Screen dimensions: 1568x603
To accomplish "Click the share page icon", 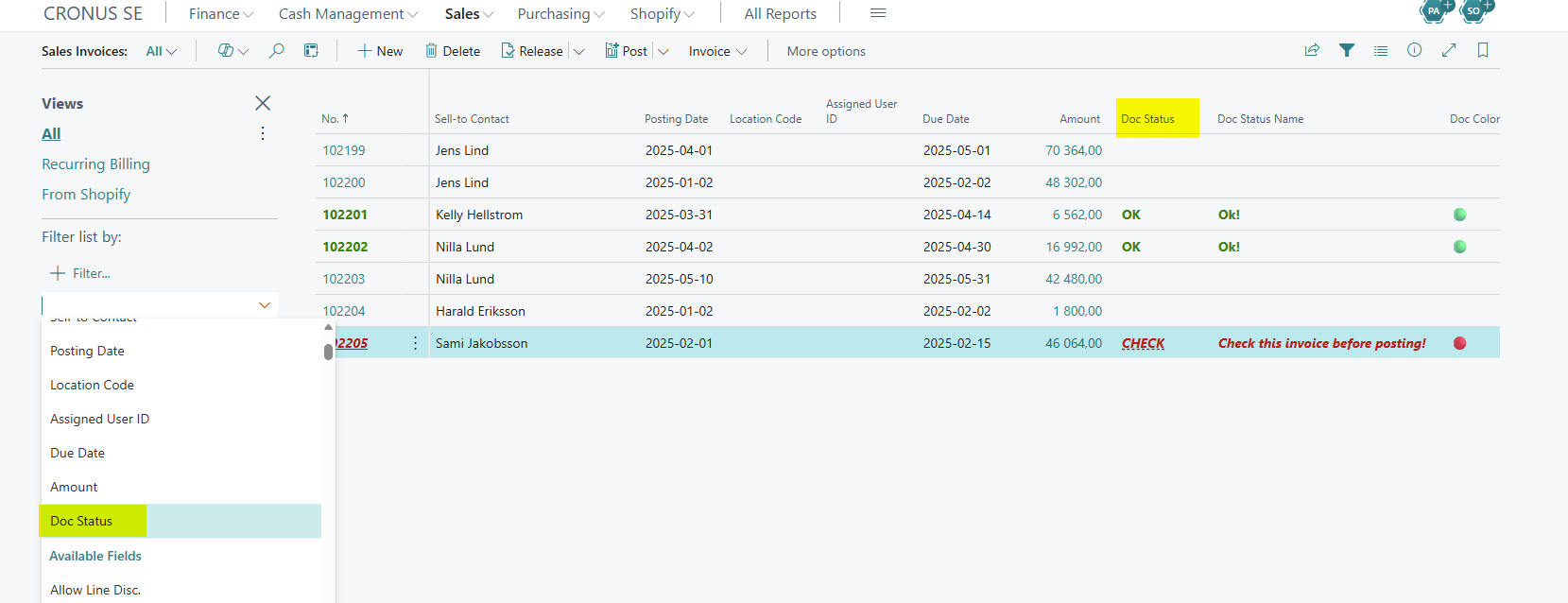I will click(x=1312, y=51).
